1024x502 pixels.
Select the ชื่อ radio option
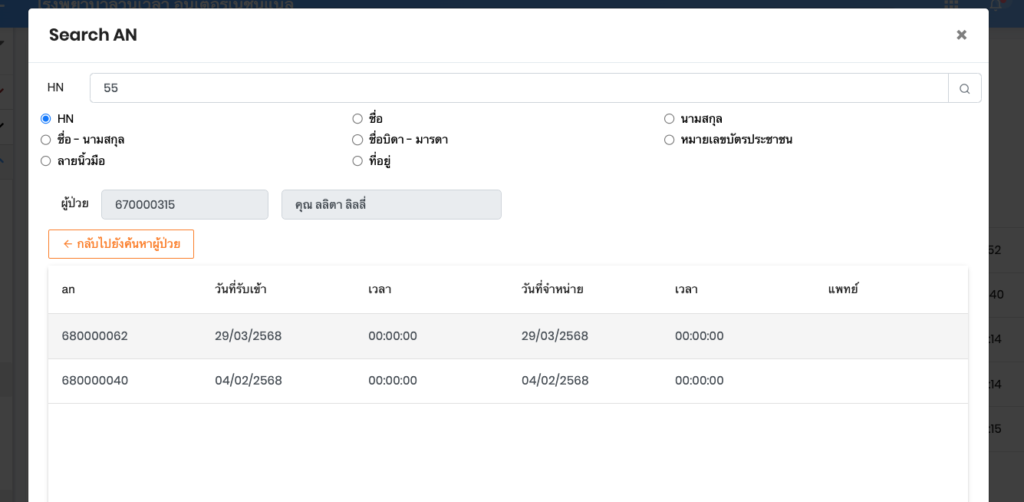[x=358, y=119]
